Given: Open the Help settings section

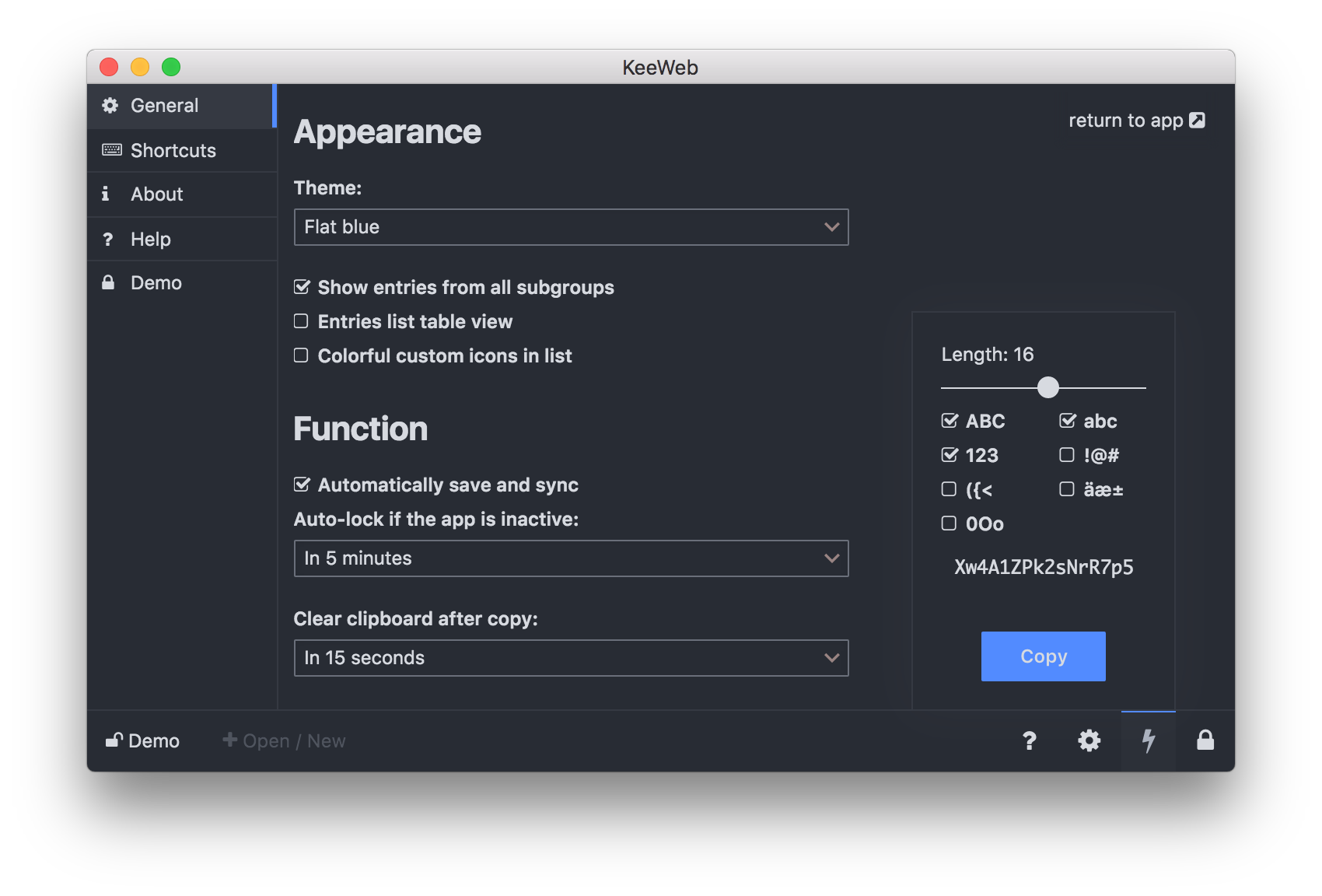Looking at the screenshot, I should coord(182,239).
